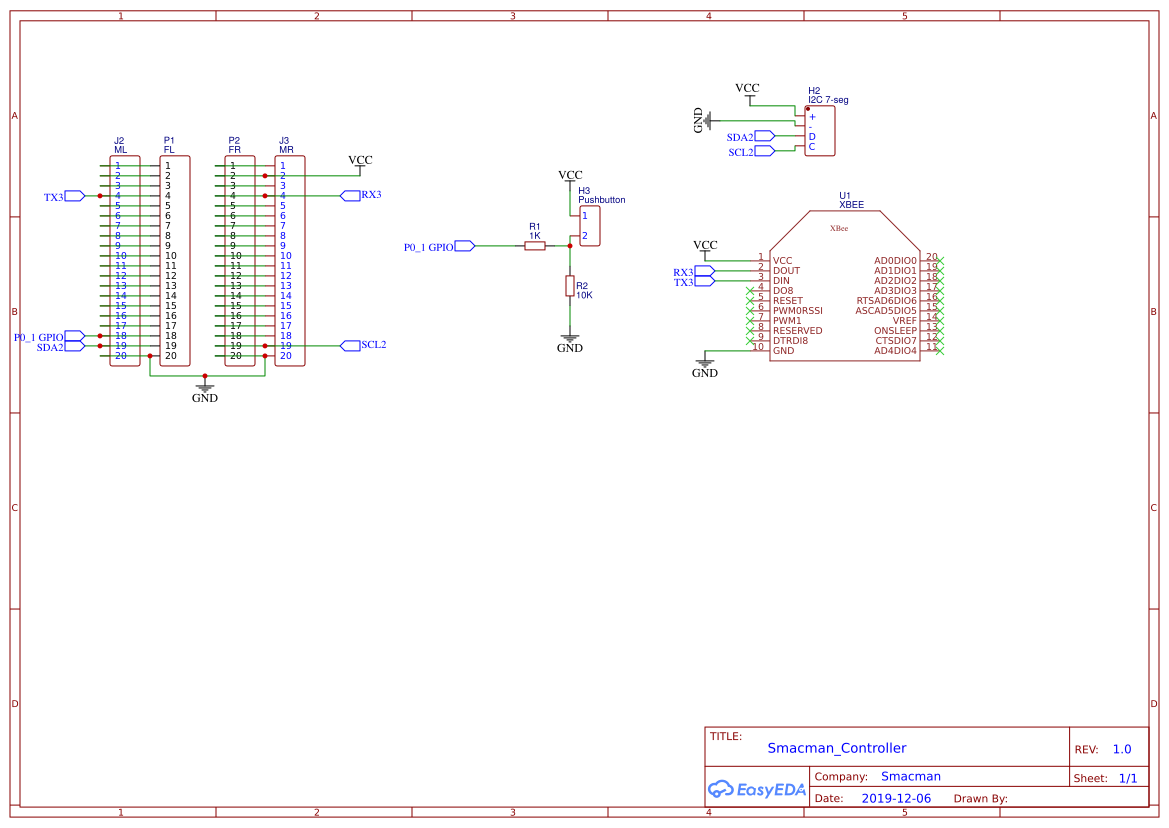
Task: Click the R1 1K resistor symbol
Action: pos(535,246)
